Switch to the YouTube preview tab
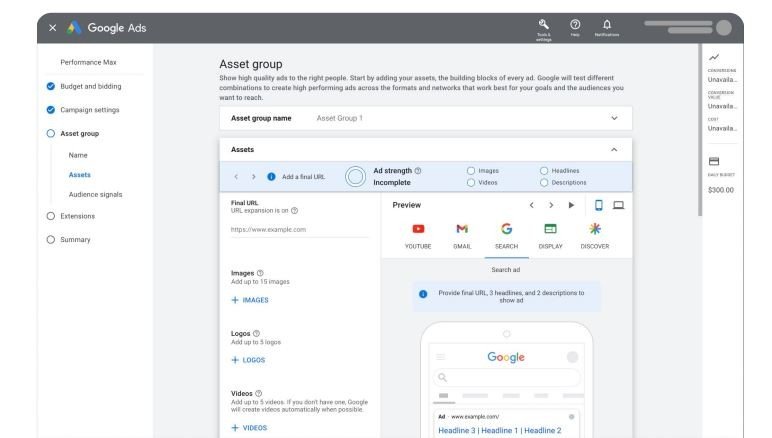This screenshot has height=438, width=772. coord(418,236)
